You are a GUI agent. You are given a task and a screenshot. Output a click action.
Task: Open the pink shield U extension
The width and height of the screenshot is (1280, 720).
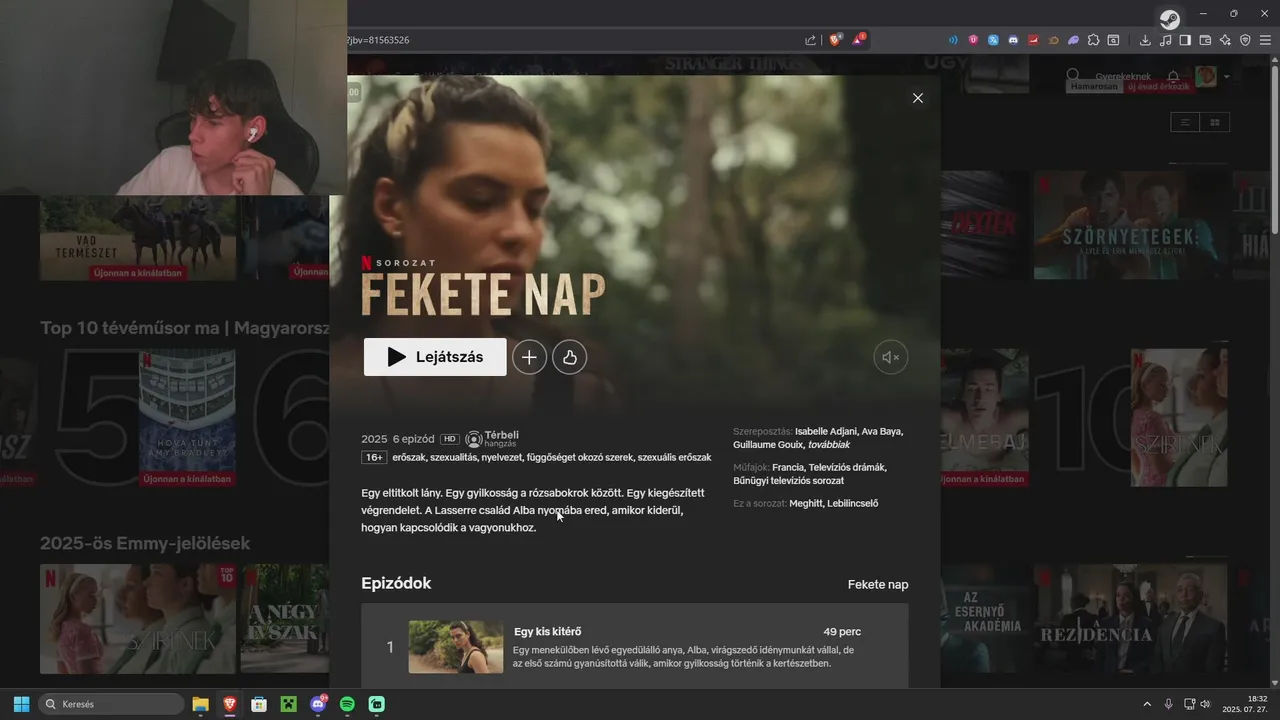973,40
